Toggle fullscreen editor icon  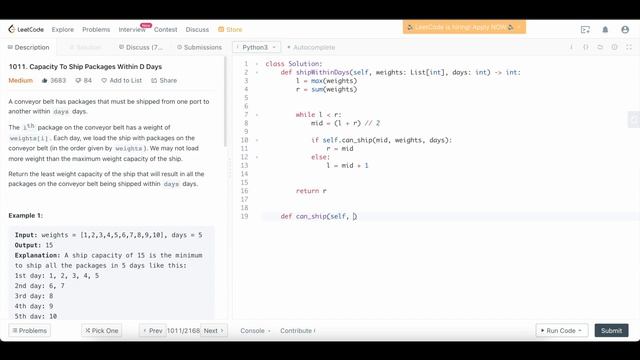click(629, 47)
